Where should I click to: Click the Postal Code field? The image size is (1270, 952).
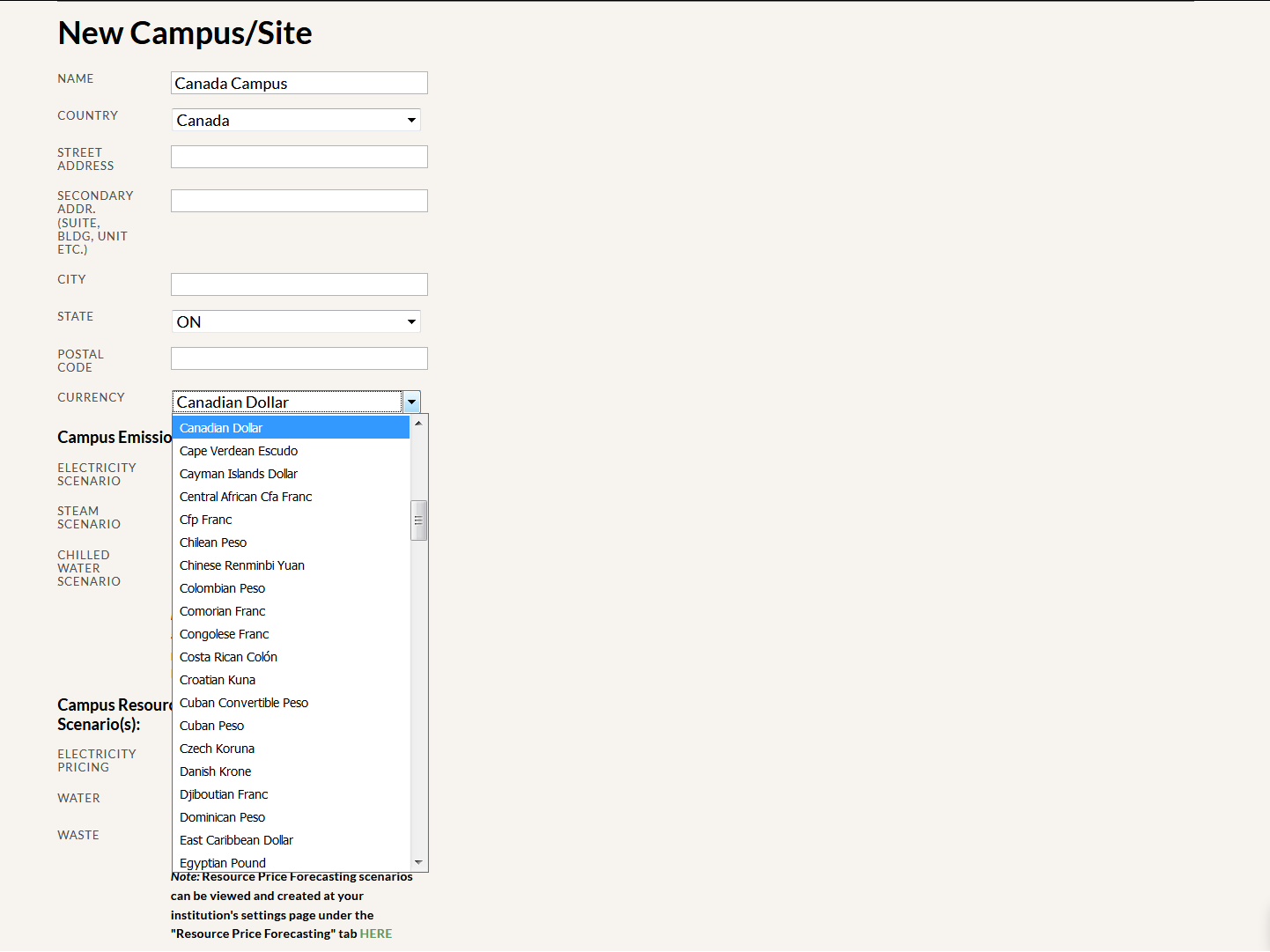coord(299,358)
